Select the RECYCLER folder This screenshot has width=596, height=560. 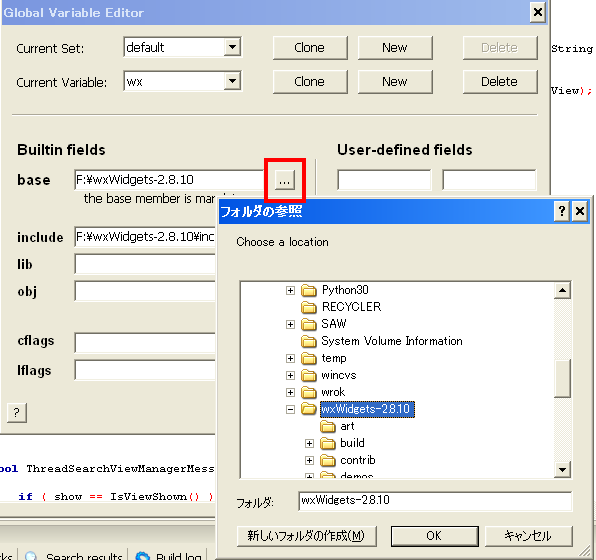click(351, 307)
